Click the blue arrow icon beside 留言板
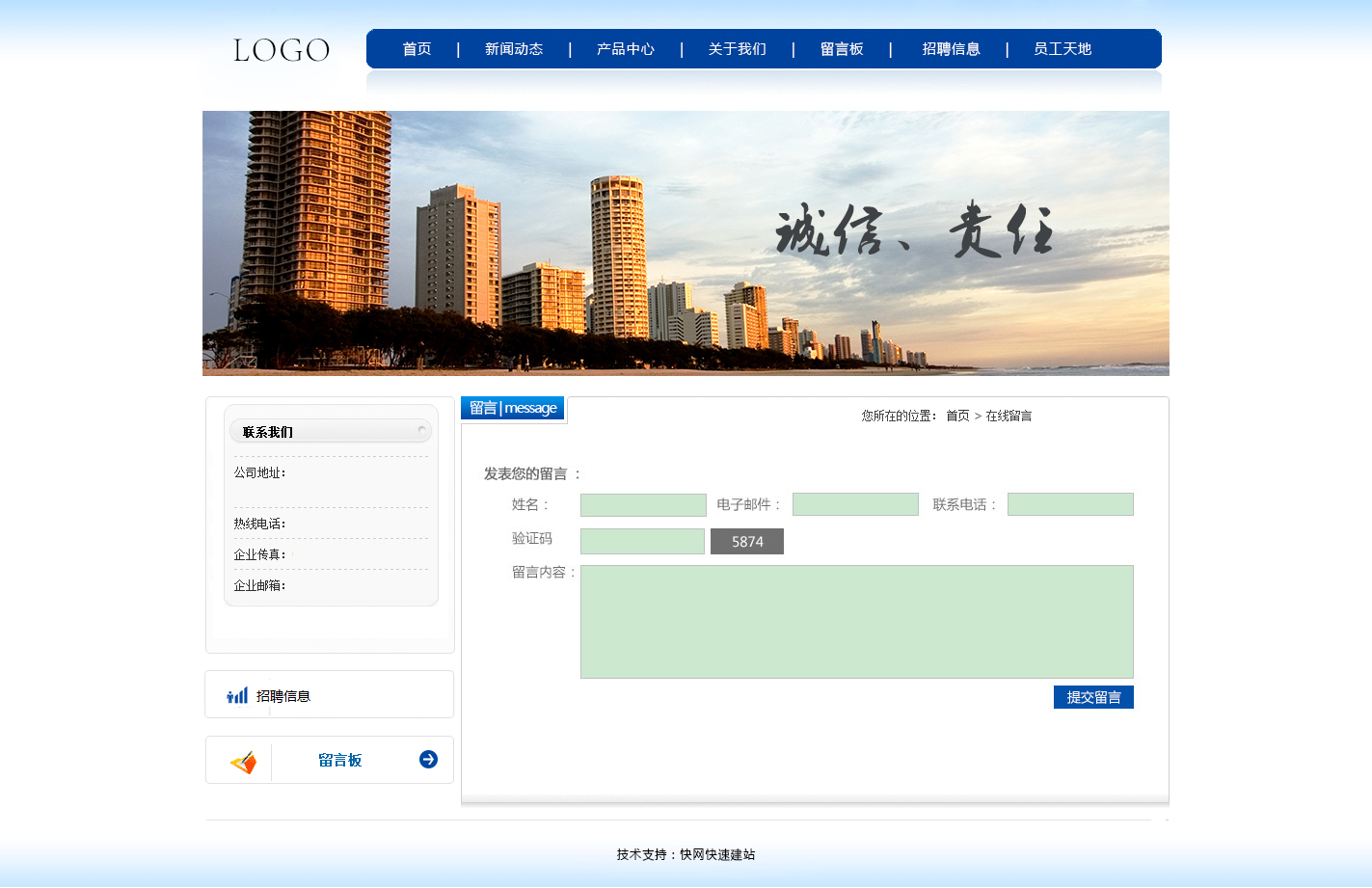Screen dimensions: 1372x888 click(428, 760)
